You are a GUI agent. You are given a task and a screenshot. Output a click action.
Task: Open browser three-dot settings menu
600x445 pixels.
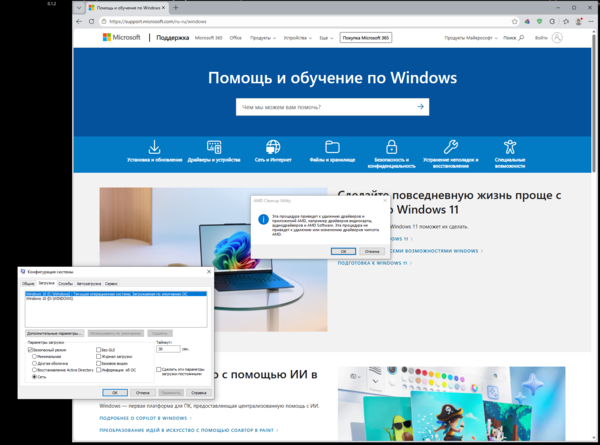[592, 21]
